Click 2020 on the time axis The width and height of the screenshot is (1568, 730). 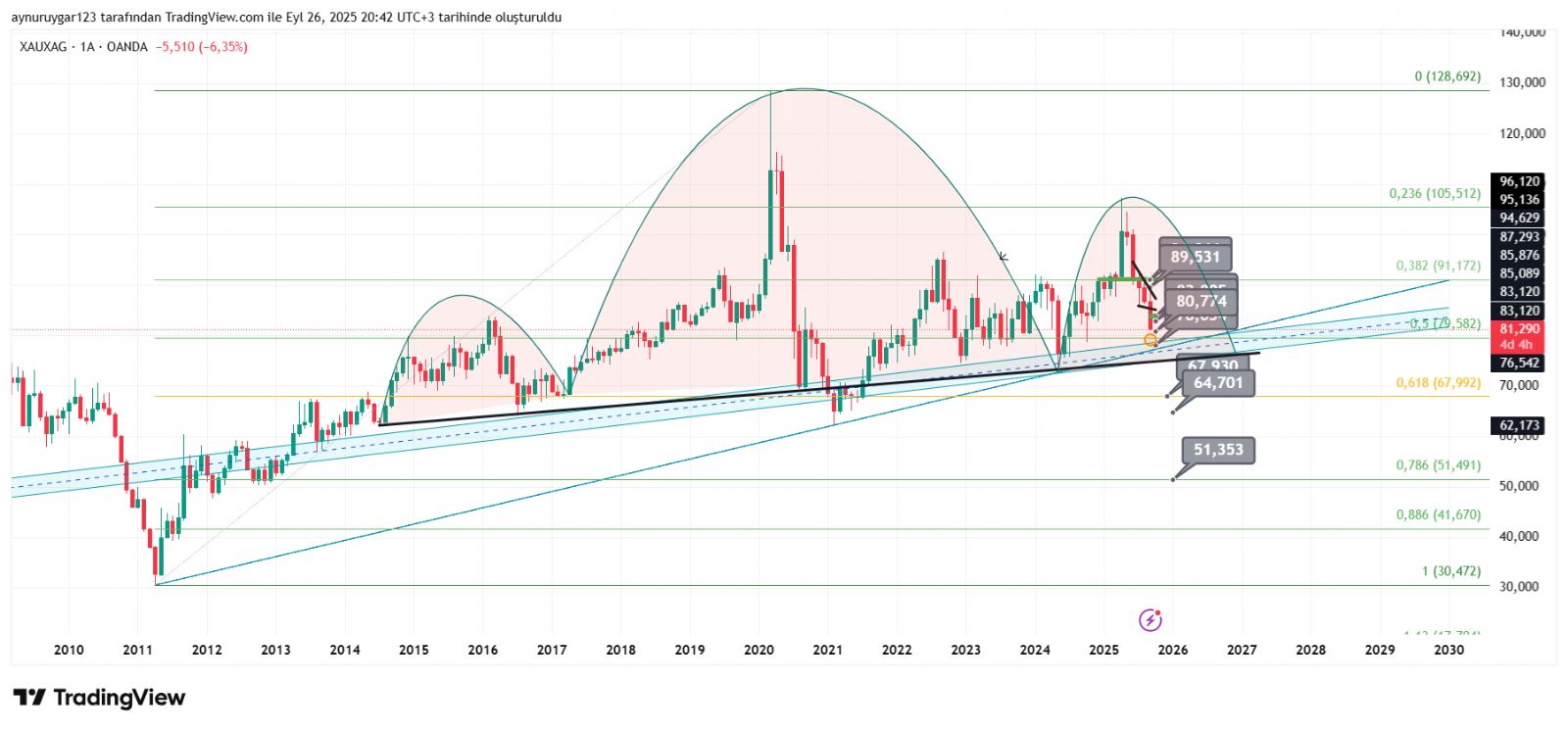coord(759,650)
